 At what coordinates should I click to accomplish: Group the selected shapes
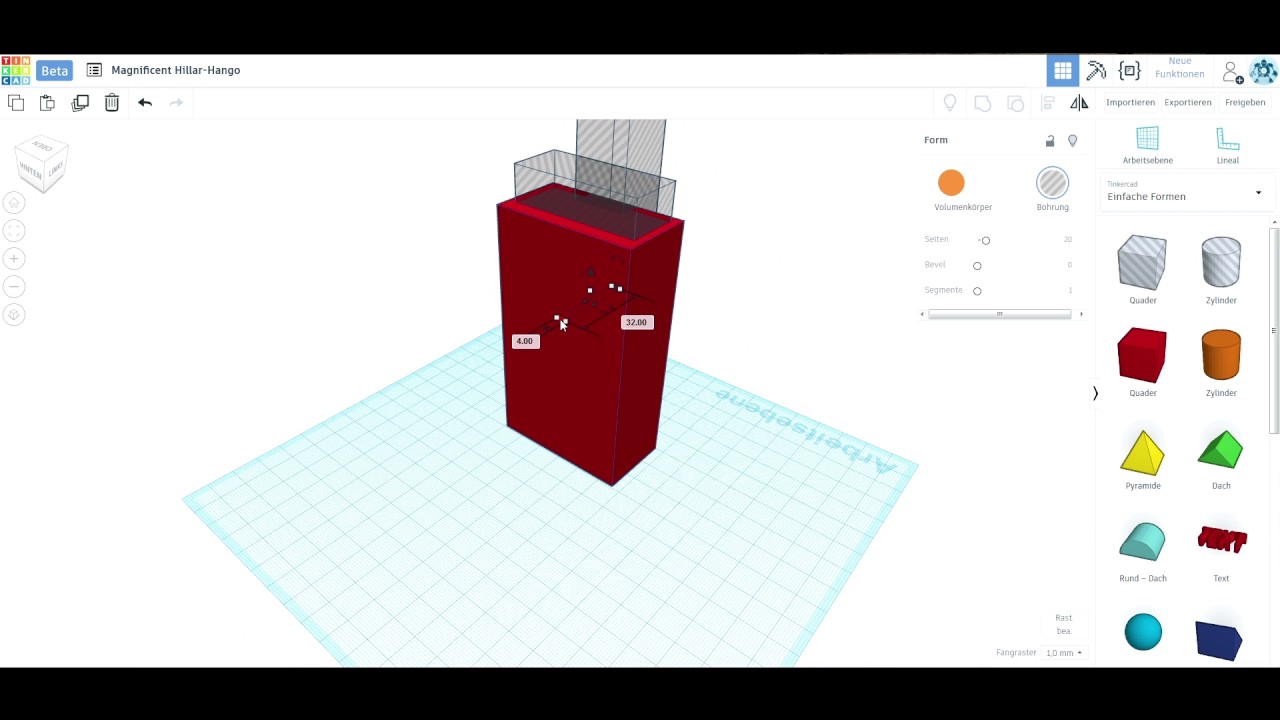[982, 103]
